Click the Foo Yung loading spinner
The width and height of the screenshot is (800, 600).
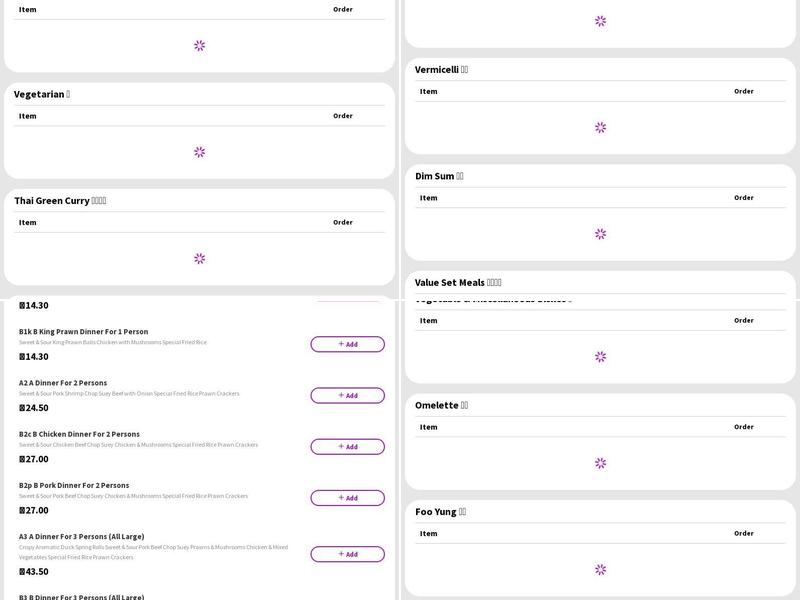coord(600,569)
